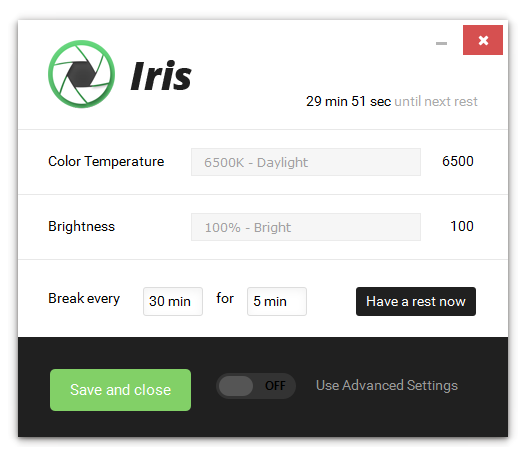Click the Iris aperture logo icon
This screenshot has height=460, width=526.
coord(82,74)
